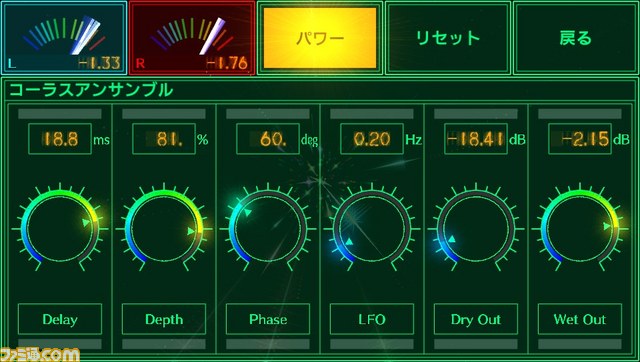Select the 60. deg phase value field

[x=268, y=139]
